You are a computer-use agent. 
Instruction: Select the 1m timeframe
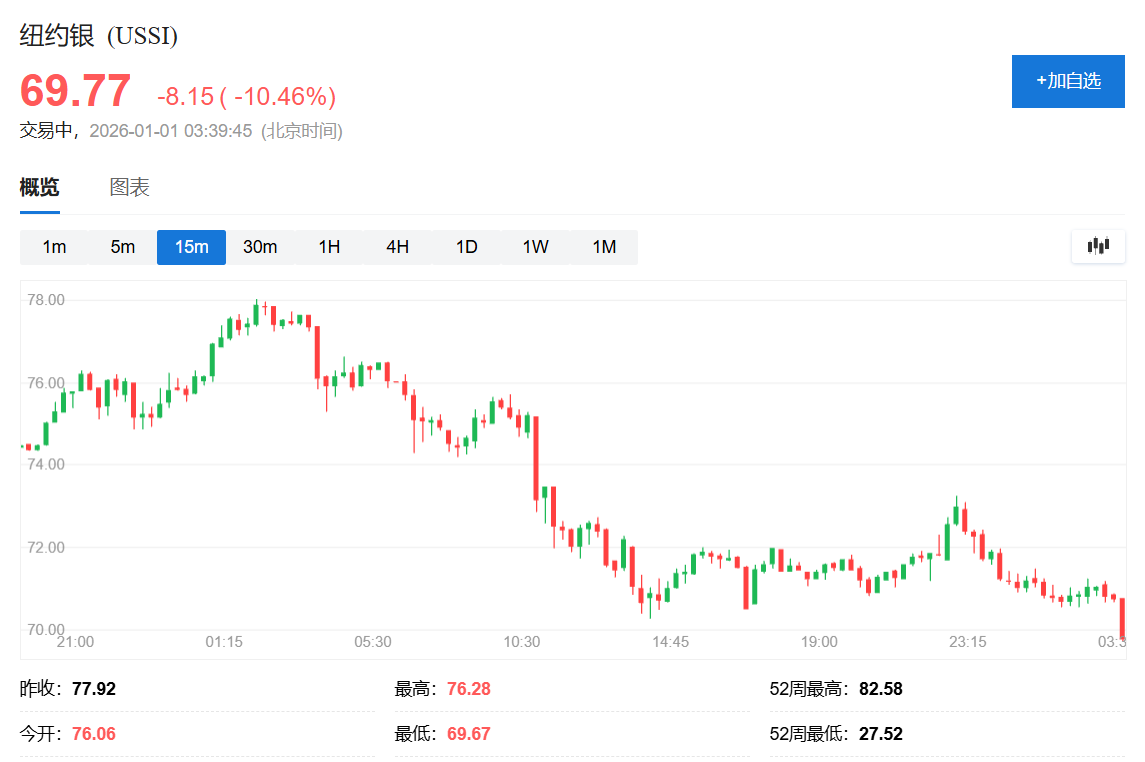(x=54, y=247)
